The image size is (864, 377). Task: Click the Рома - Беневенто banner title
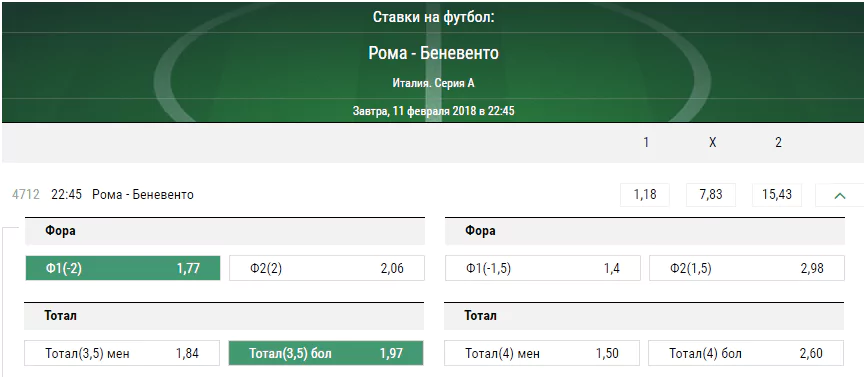pyautogui.click(x=433, y=53)
